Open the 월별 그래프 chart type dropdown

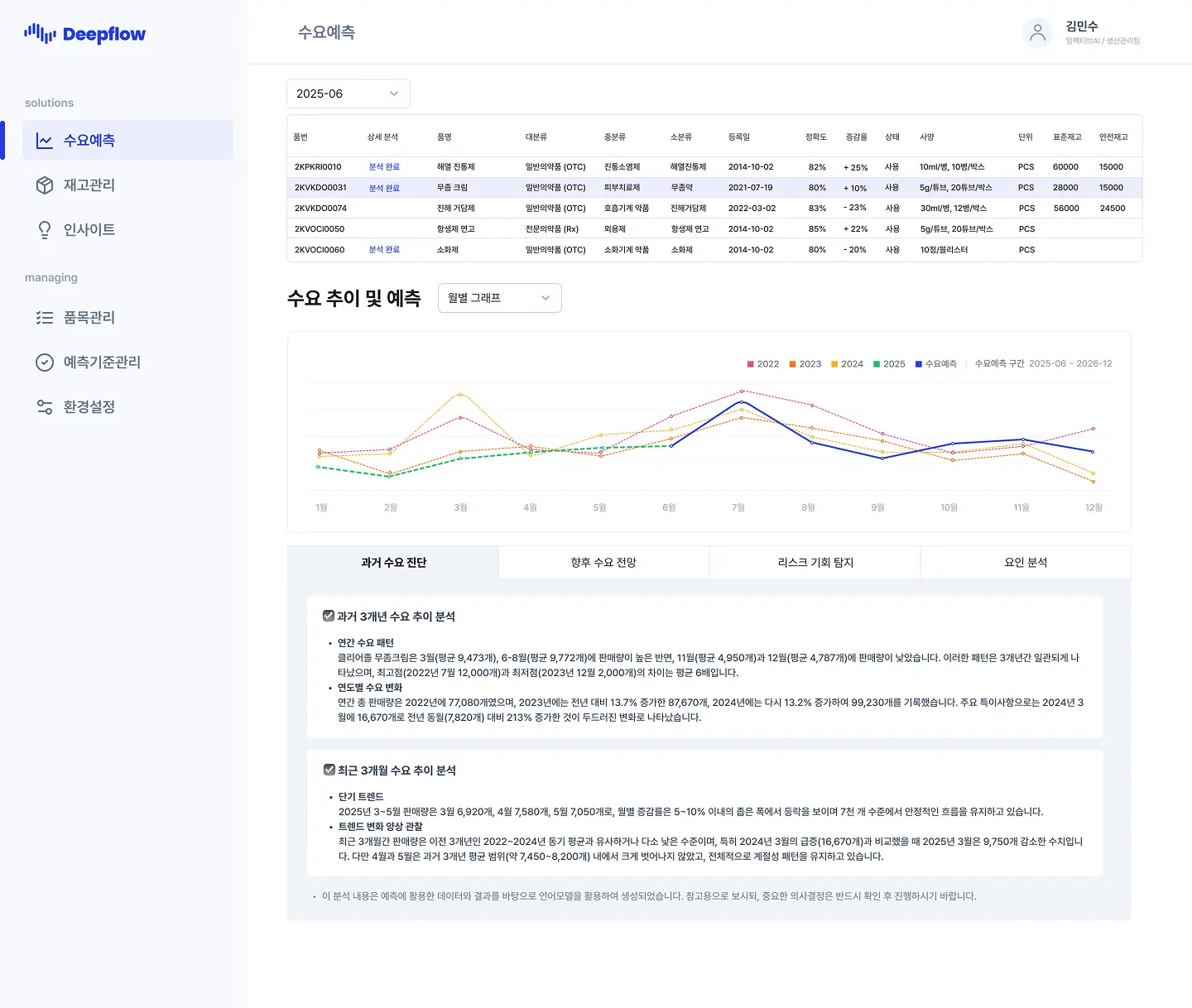click(x=500, y=298)
